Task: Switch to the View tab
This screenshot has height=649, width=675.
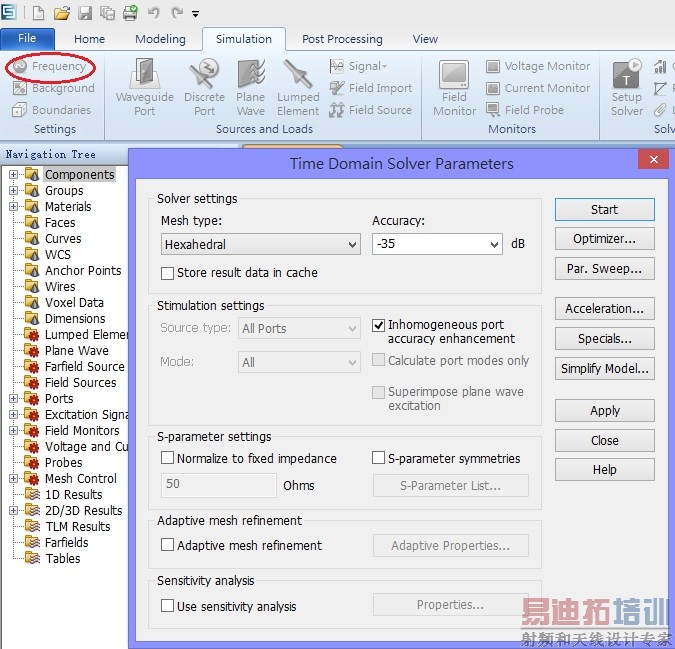Action: point(425,39)
